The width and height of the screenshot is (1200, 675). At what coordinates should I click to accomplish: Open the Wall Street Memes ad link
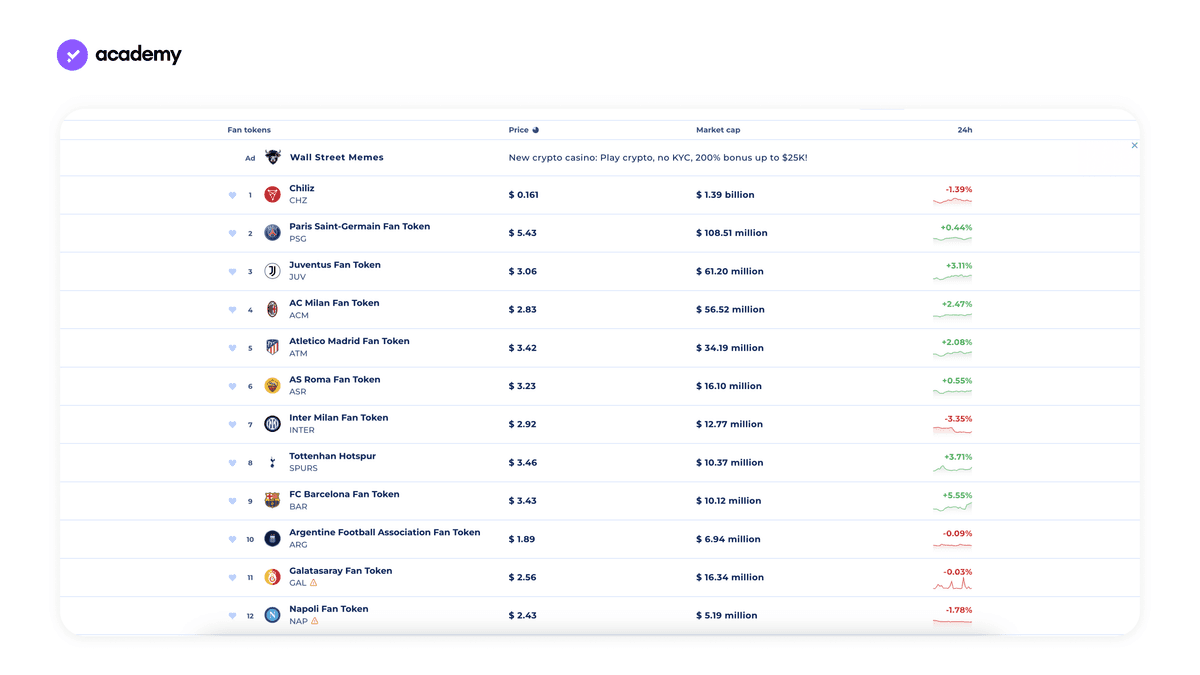pyautogui.click(x=336, y=157)
